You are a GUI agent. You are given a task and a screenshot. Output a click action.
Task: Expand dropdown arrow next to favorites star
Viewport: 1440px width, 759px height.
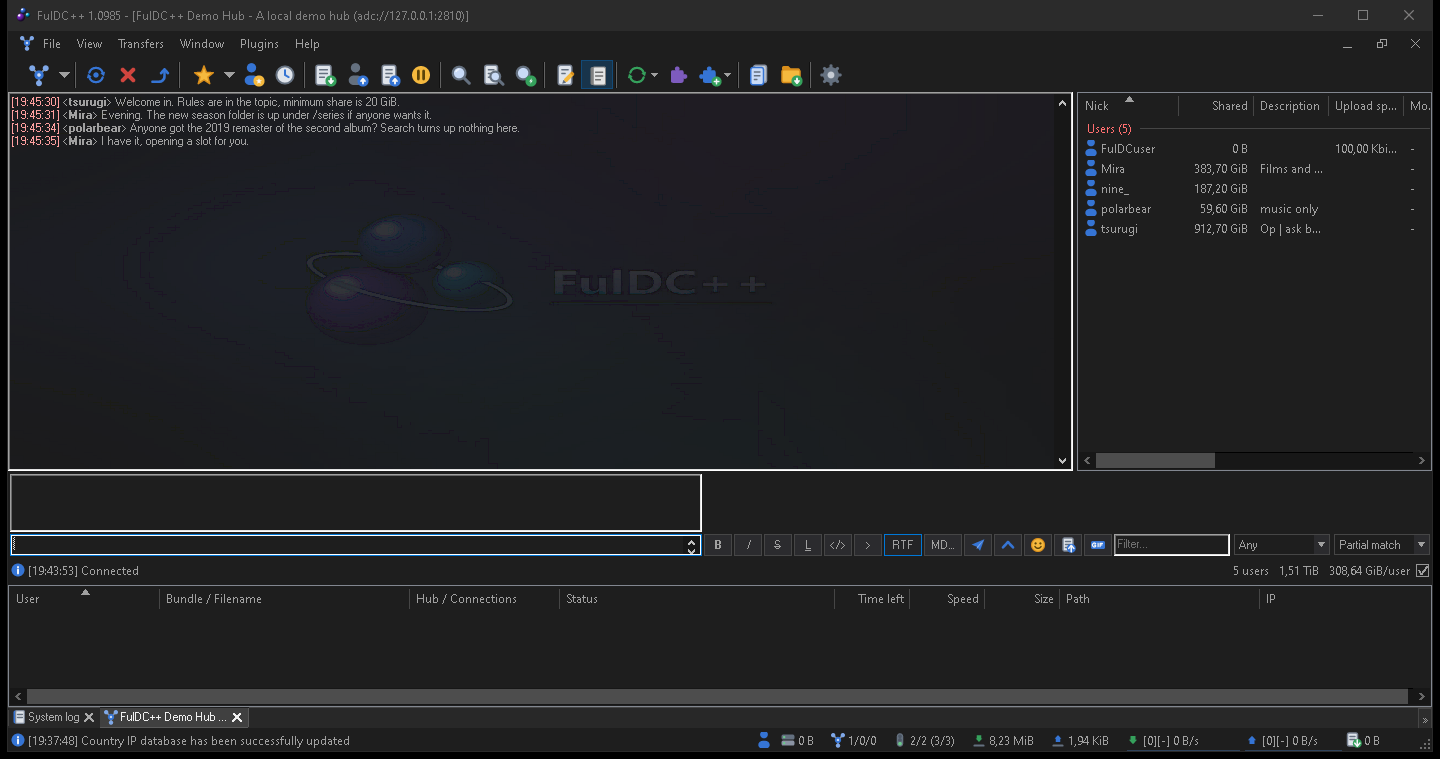(229, 75)
